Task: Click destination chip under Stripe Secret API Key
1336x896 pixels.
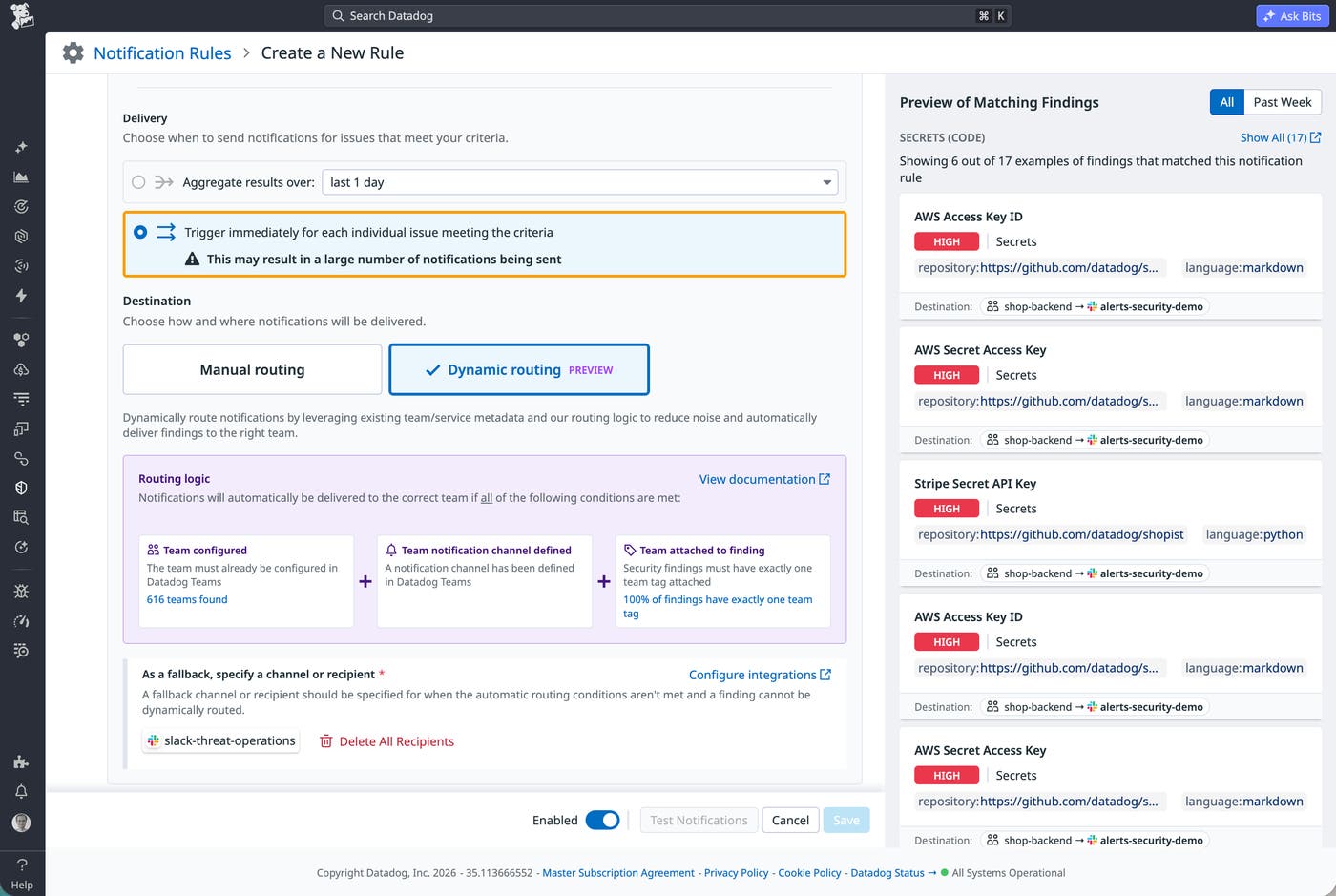Action: (1096, 573)
